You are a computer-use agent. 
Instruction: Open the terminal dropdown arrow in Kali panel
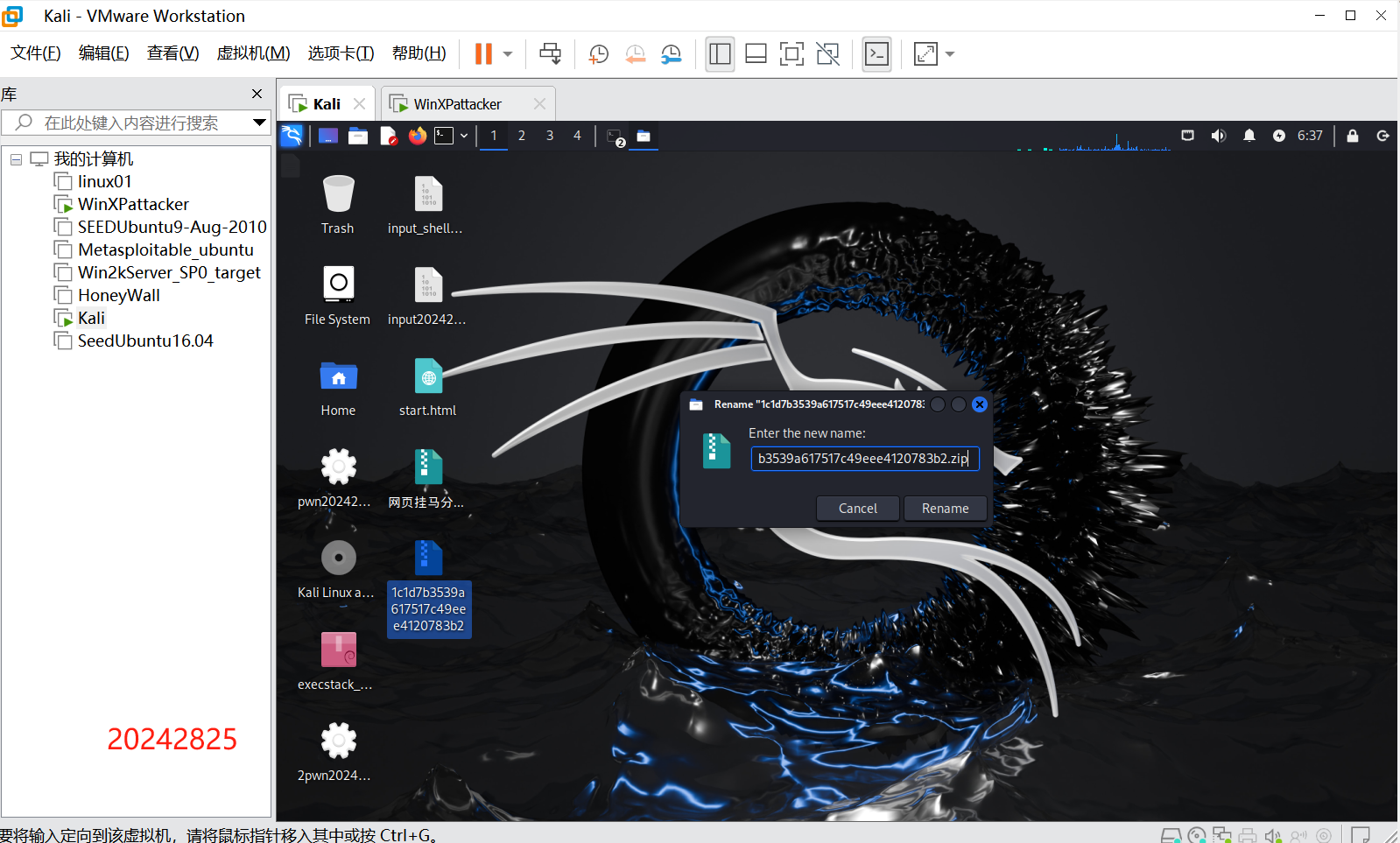pos(464,136)
